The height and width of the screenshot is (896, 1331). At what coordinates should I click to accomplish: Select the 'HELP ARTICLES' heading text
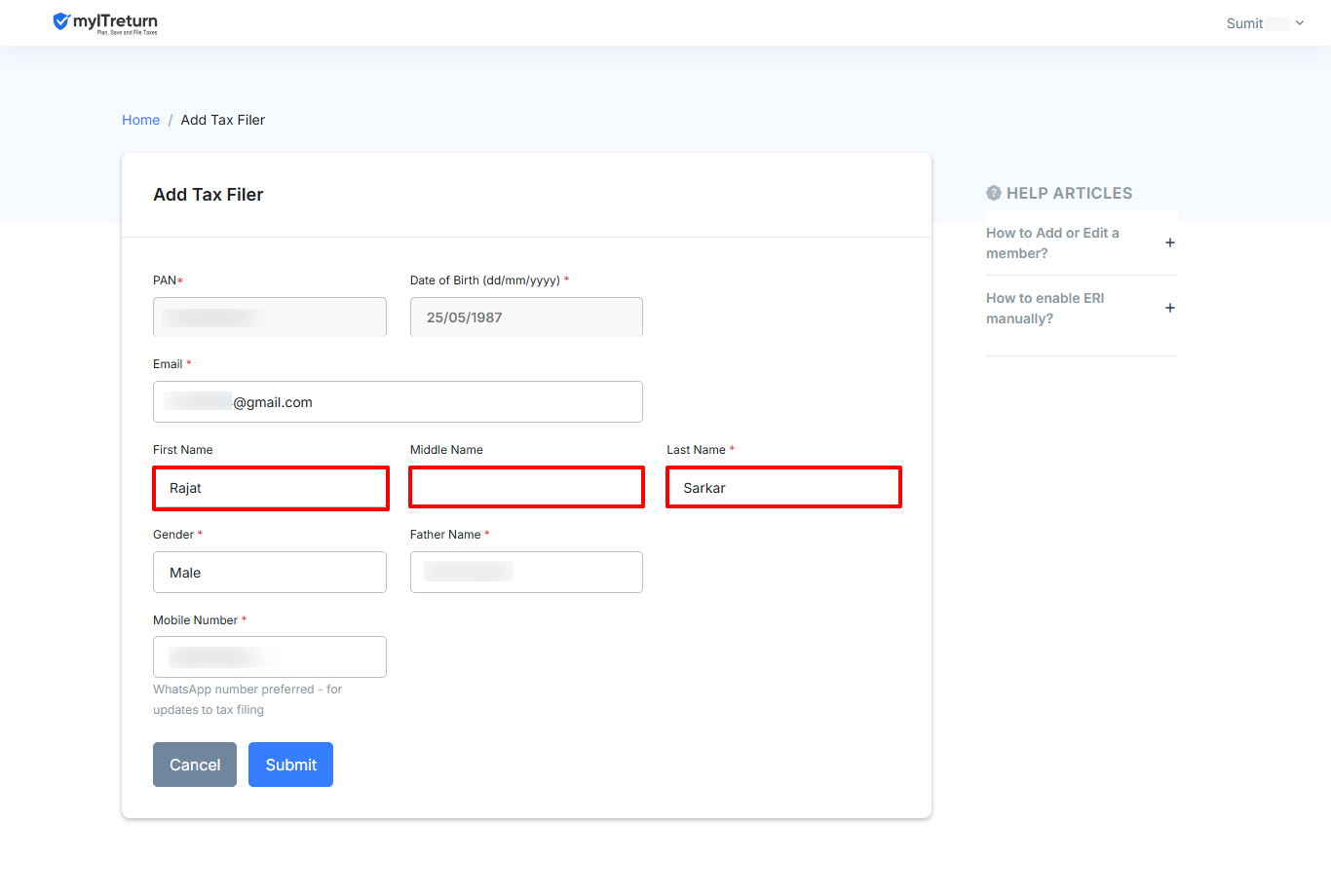[1069, 193]
